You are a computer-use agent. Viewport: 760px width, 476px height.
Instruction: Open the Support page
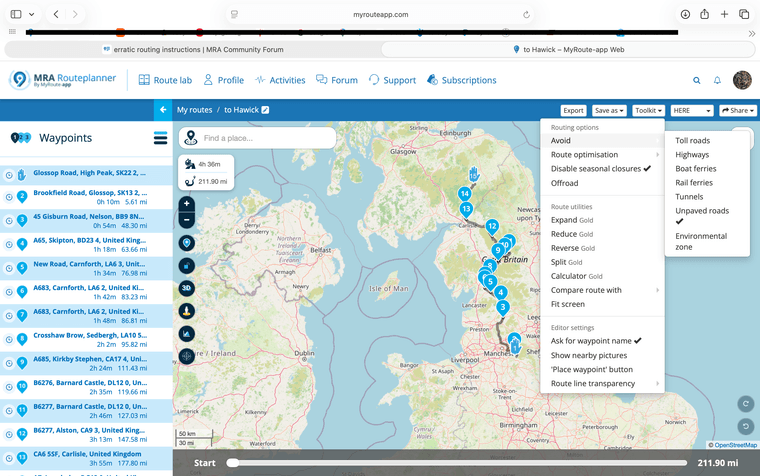(x=392, y=80)
